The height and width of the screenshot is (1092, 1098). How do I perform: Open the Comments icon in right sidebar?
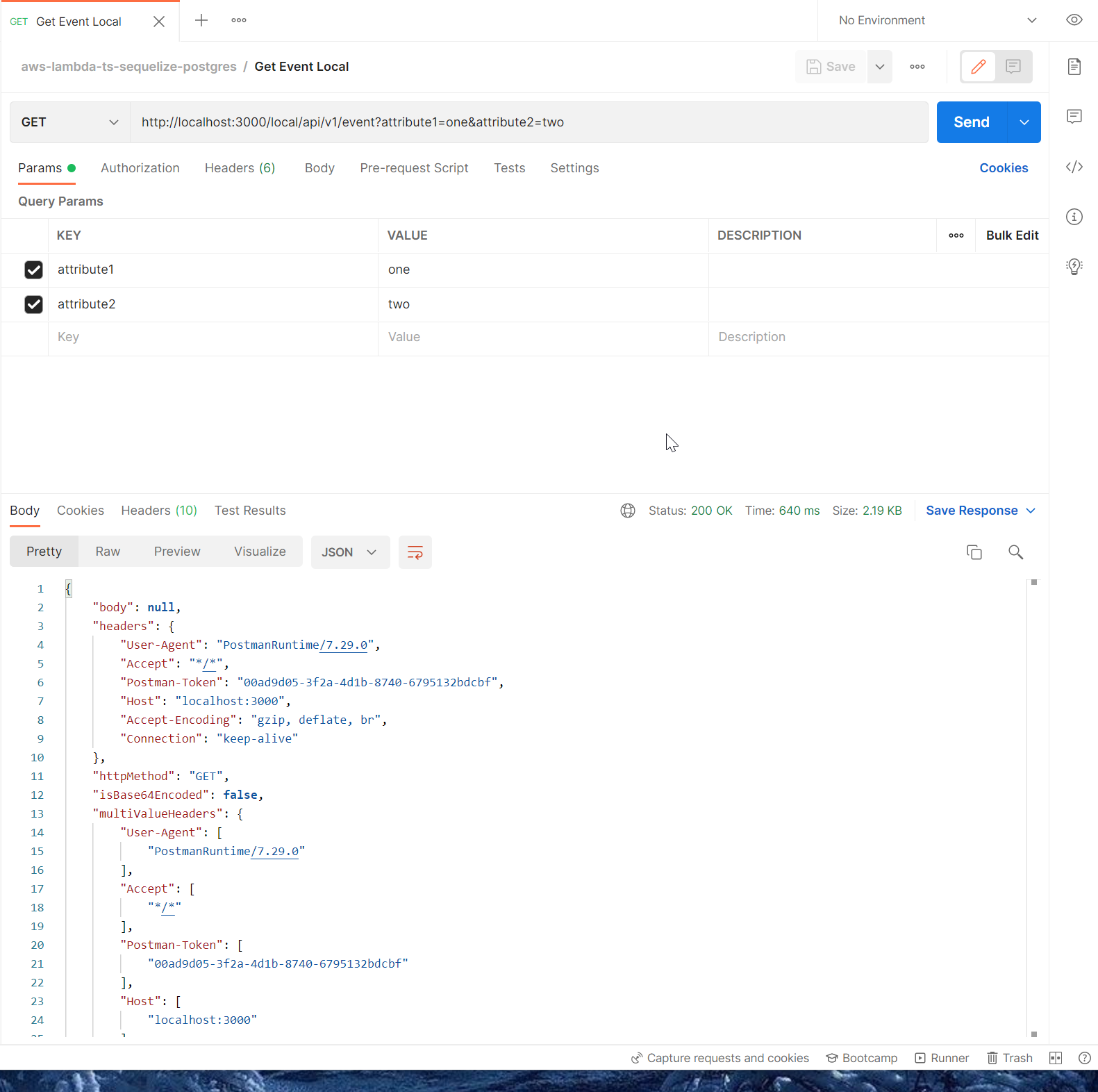pyautogui.click(x=1074, y=116)
